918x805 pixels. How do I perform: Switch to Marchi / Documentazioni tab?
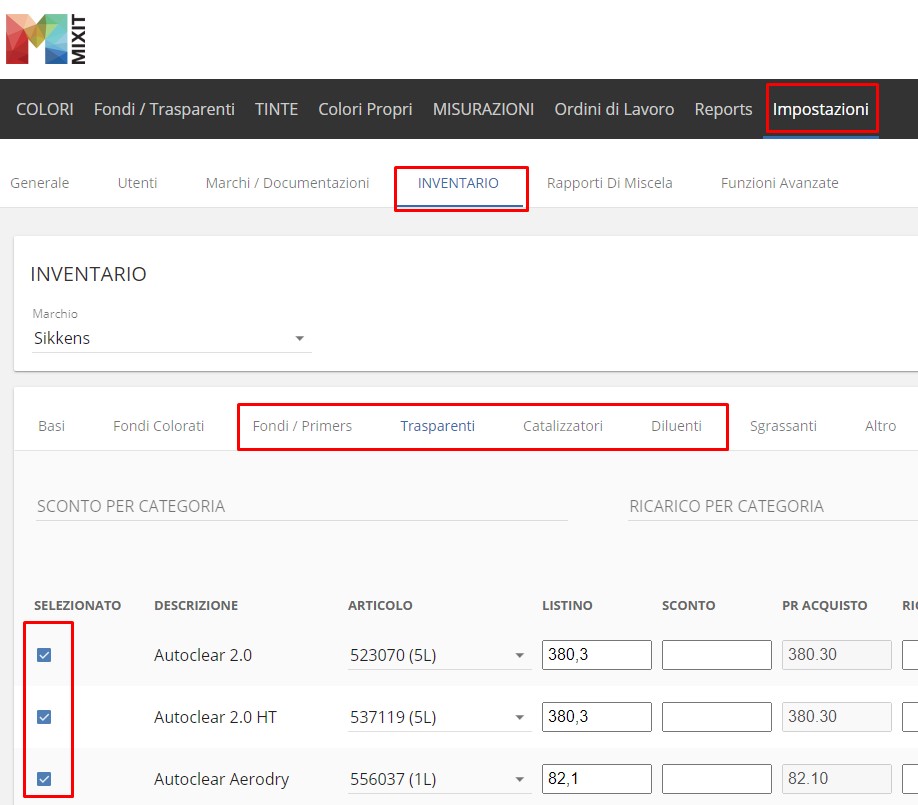tap(287, 183)
